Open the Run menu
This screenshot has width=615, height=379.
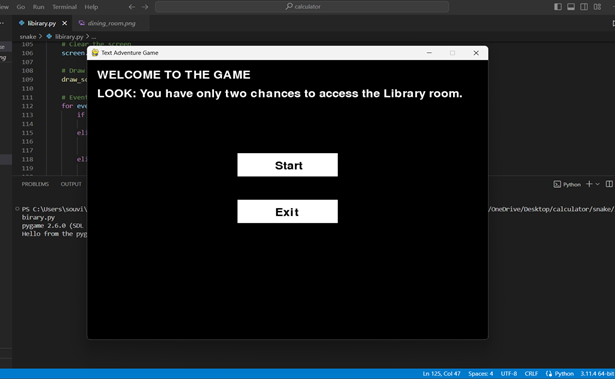click(38, 7)
